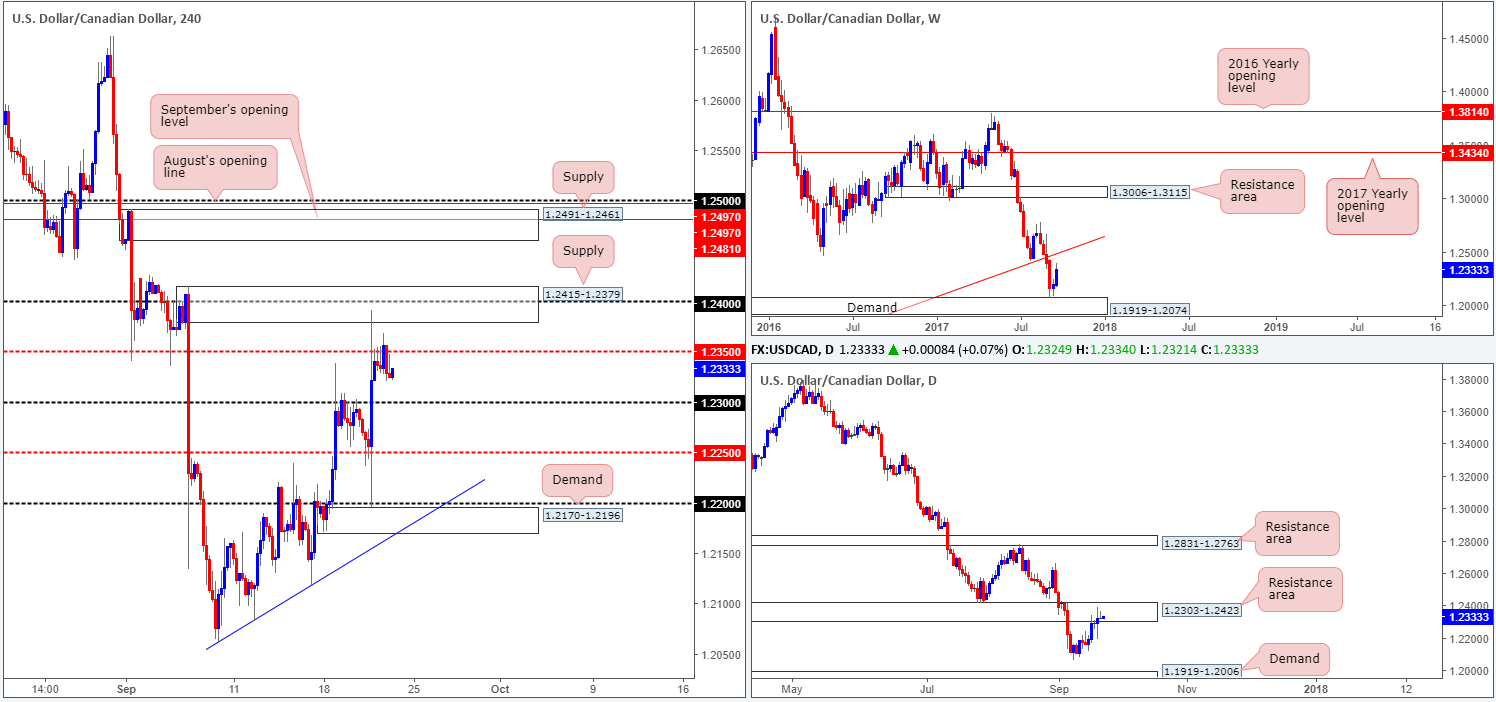This screenshot has height=702, width=1496.
Task: Click the 1.25500 axis value
Action: click(x=719, y=151)
